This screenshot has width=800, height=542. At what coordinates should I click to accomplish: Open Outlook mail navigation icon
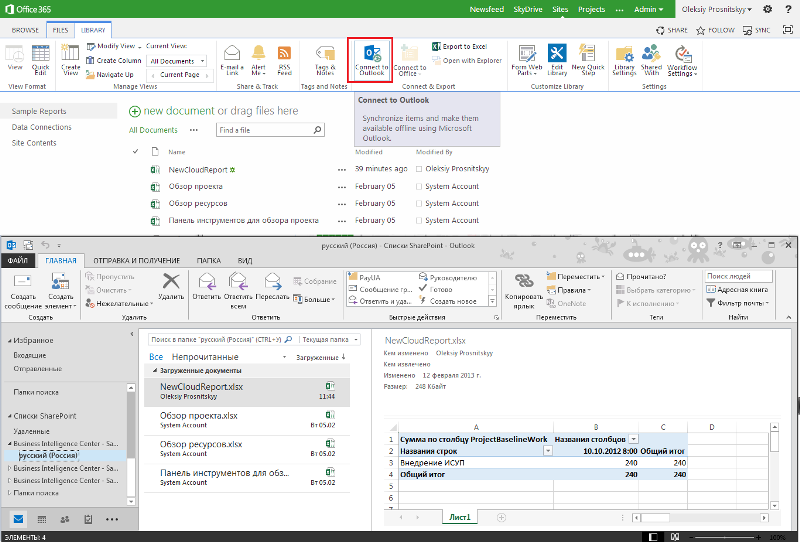tap(18, 520)
